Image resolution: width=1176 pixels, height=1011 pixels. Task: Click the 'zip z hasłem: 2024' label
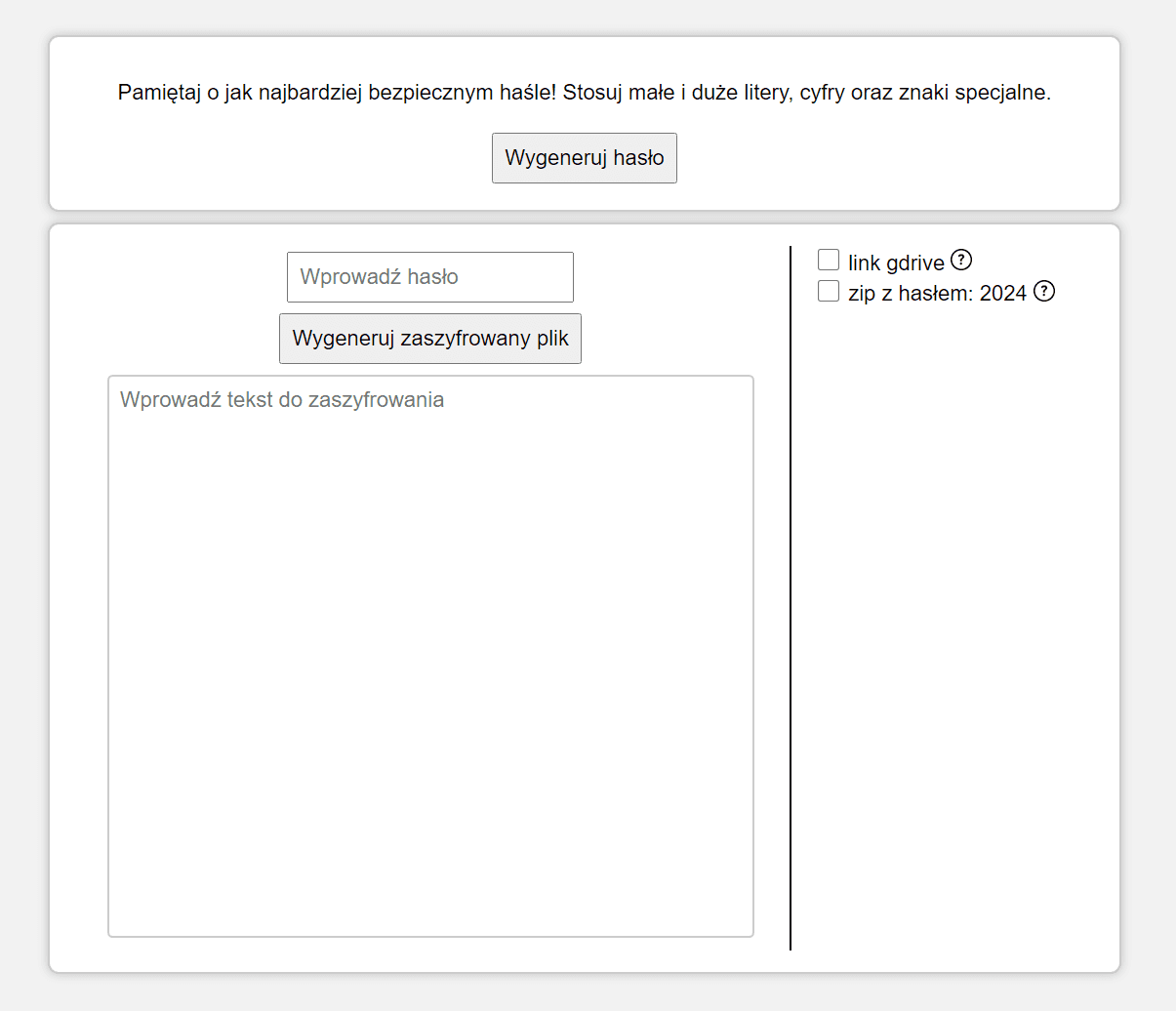(937, 293)
